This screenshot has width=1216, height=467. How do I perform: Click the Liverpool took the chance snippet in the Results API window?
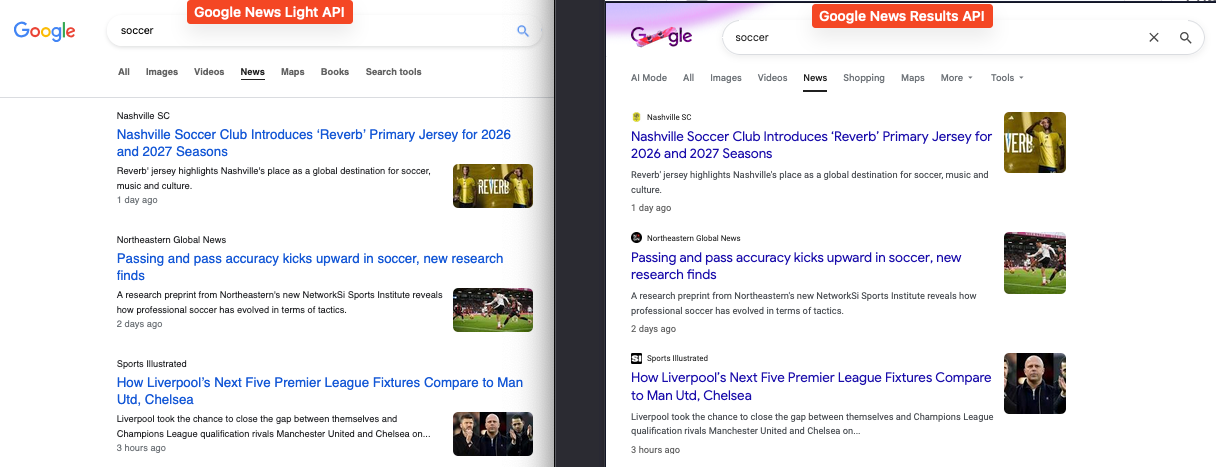(x=812, y=424)
